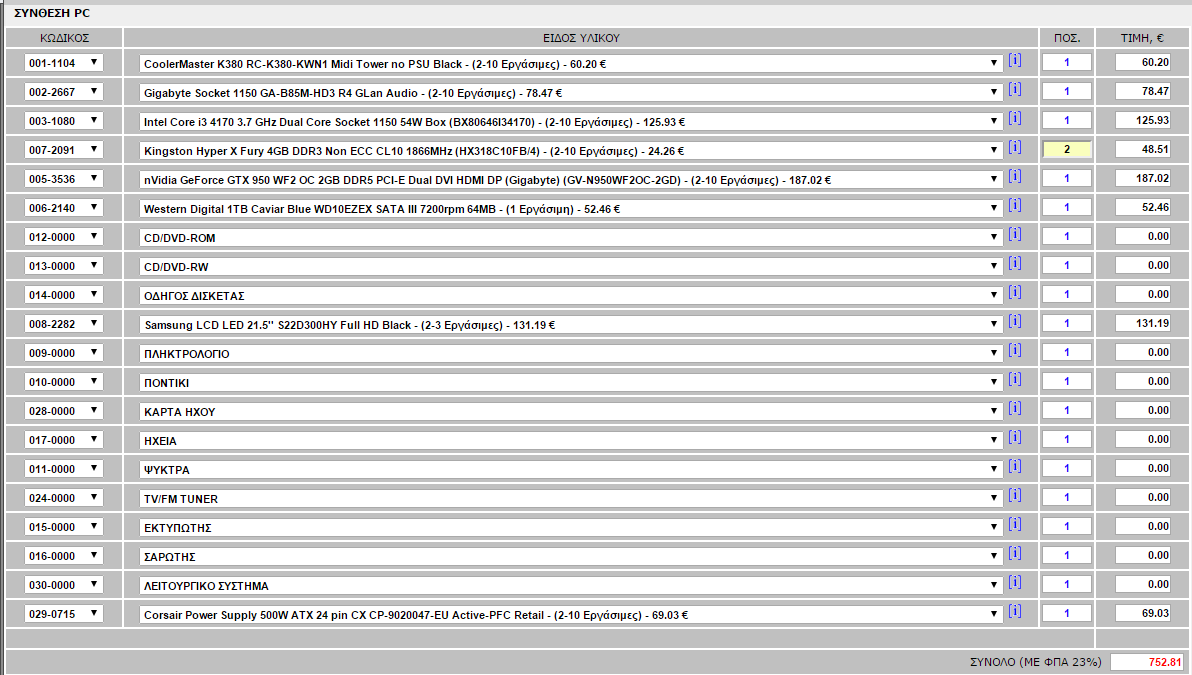Expand the 003-1080 code dropdown

coord(64,120)
